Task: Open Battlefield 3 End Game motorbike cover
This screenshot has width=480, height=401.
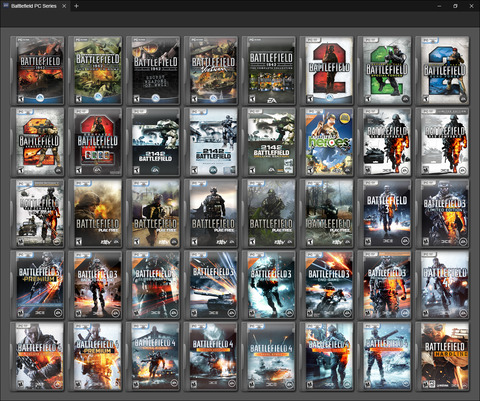Action: pos(327,285)
